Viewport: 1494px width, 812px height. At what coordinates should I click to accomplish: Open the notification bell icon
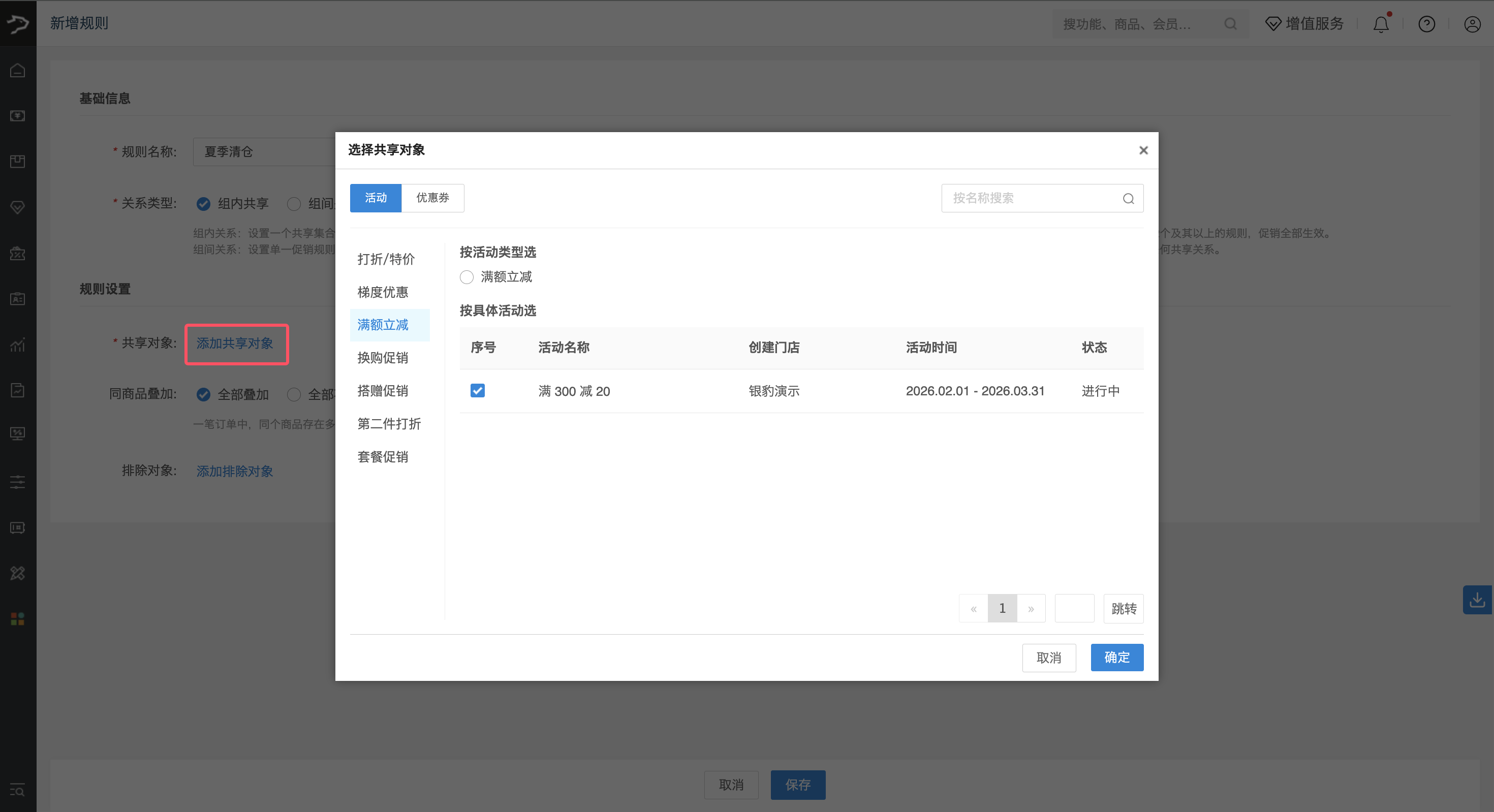pyautogui.click(x=1381, y=24)
